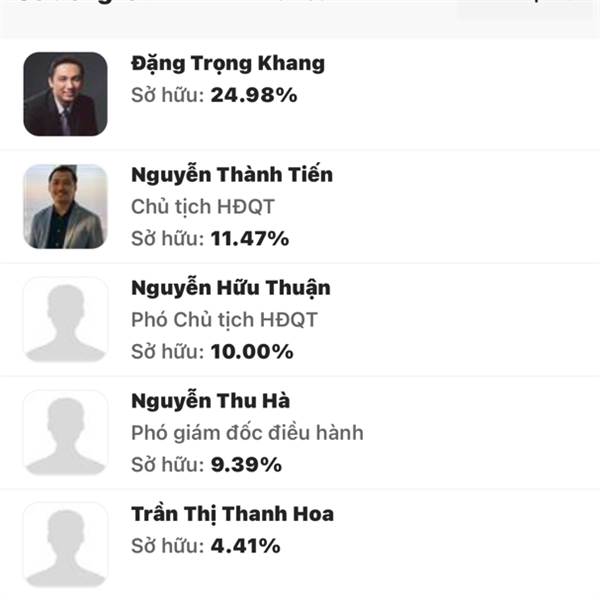Click the Chủ tịch HĐQT title

click(203, 207)
